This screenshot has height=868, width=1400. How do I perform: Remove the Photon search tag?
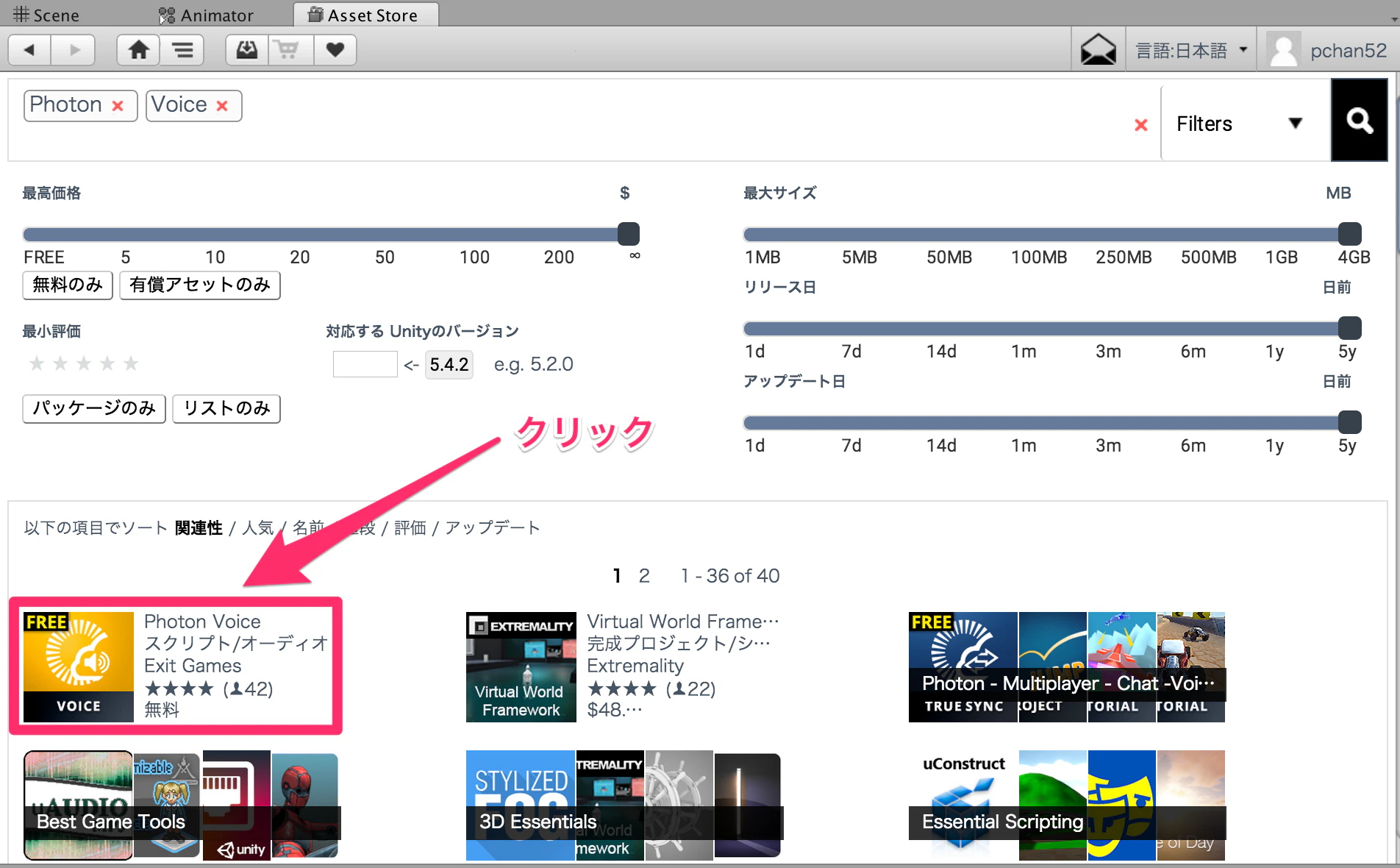[x=118, y=106]
